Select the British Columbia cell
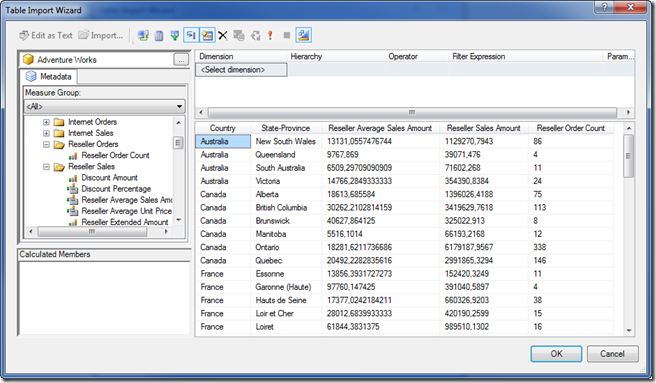The width and height of the screenshot is (656, 383). tap(286, 208)
